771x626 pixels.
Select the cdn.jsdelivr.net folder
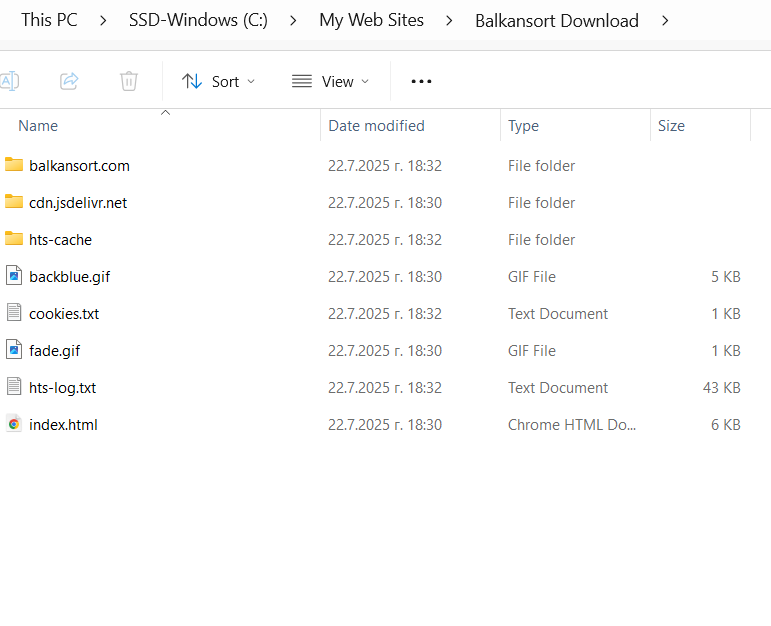tap(78, 202)
